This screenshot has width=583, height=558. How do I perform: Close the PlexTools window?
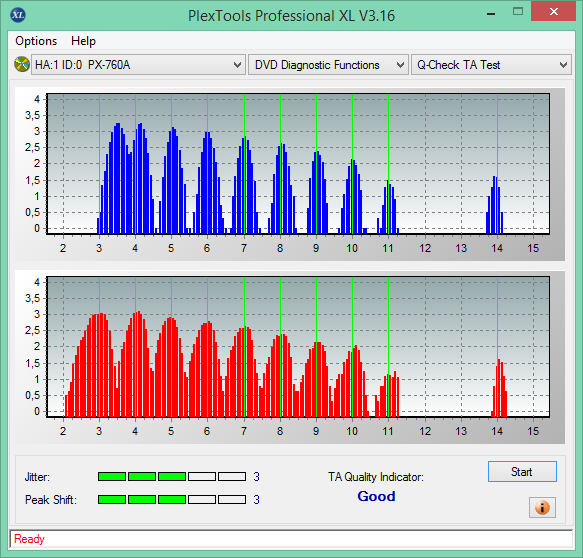tap(554, 12)
